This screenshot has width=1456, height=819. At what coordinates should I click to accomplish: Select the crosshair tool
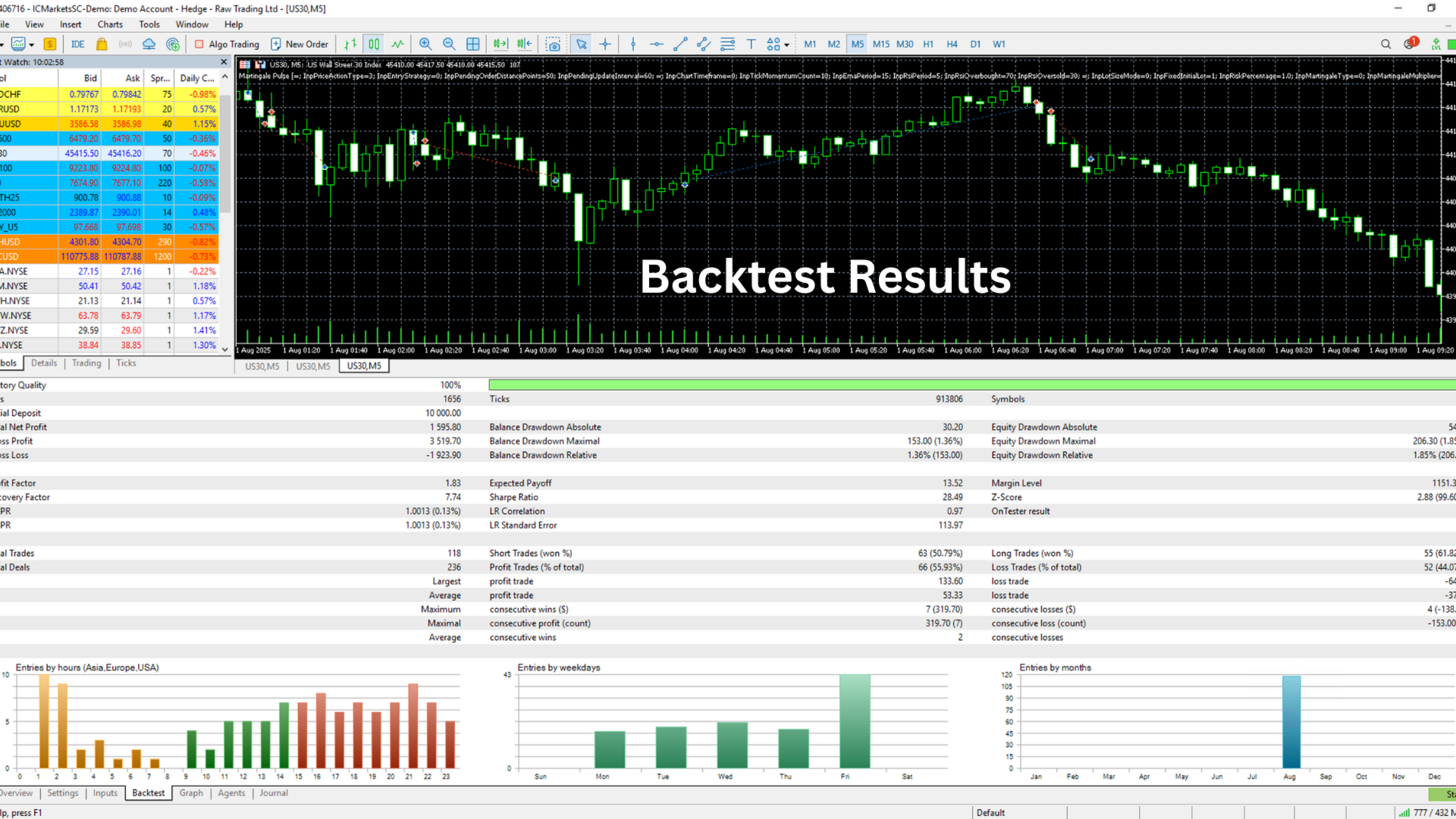pyautogui.click(x=605, y=44)
